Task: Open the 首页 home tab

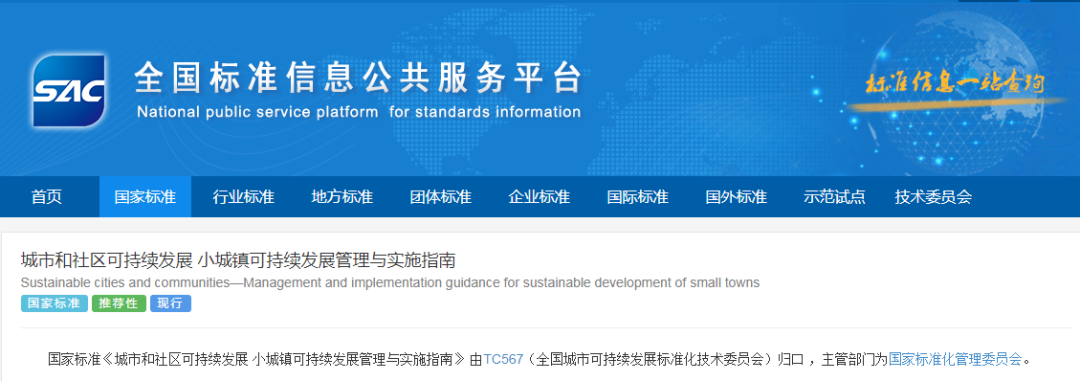Action: pyautogui.click(x=46, y=197)
